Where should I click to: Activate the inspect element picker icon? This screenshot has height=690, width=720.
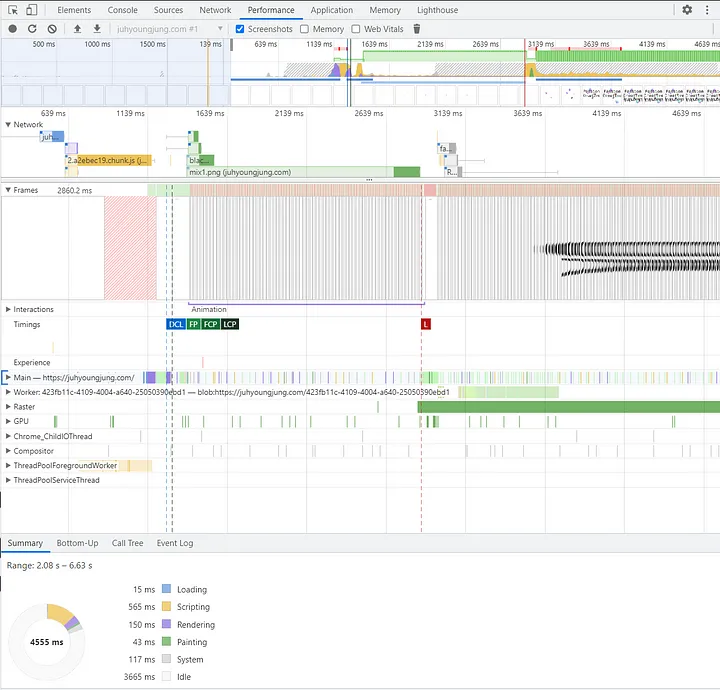pos(12,10)
